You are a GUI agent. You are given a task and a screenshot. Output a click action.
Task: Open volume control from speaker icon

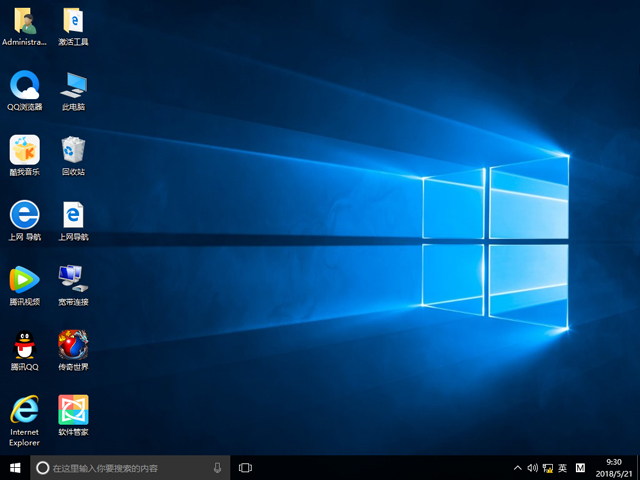(532, 468)
